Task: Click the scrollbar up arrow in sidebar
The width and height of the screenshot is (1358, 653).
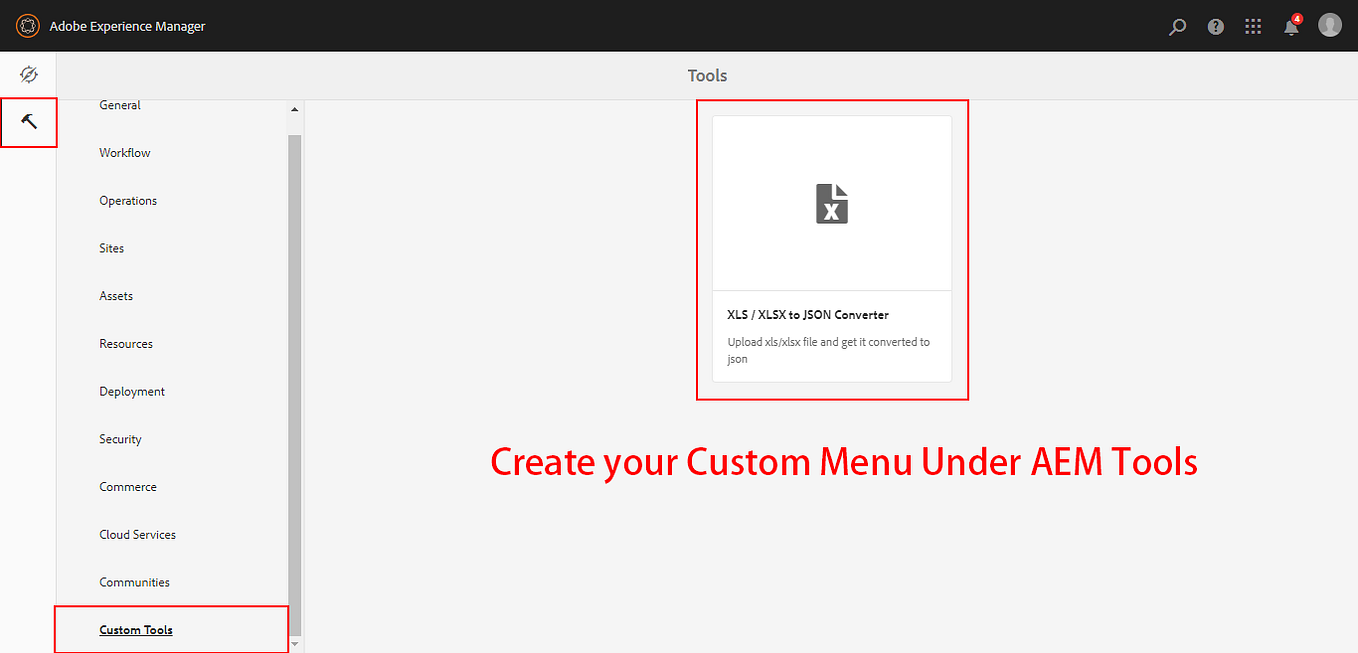Action: coord(294,110)
